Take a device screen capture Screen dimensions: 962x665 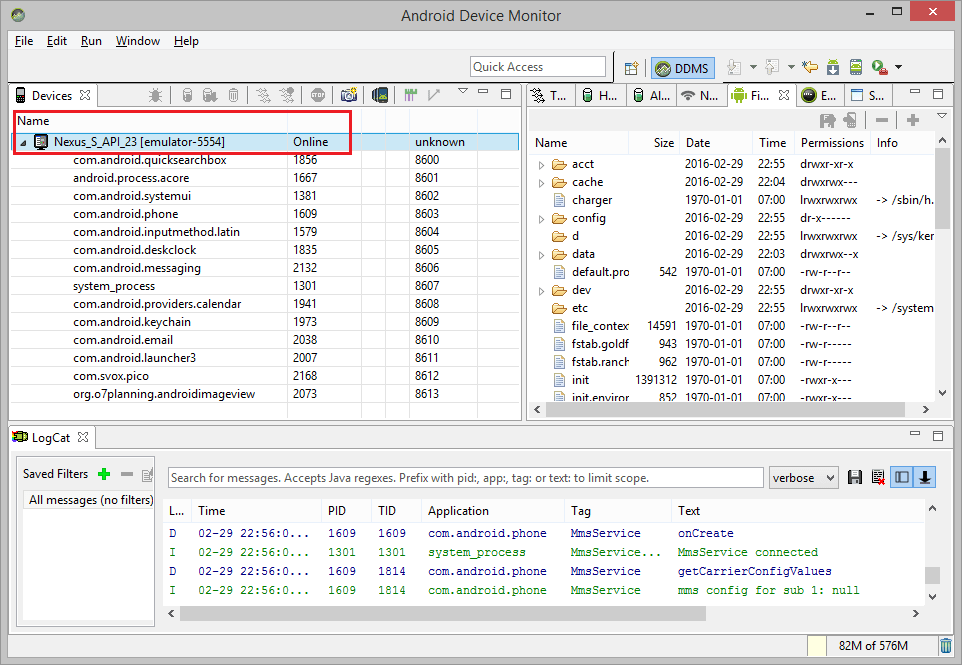[x=348, y=94]
